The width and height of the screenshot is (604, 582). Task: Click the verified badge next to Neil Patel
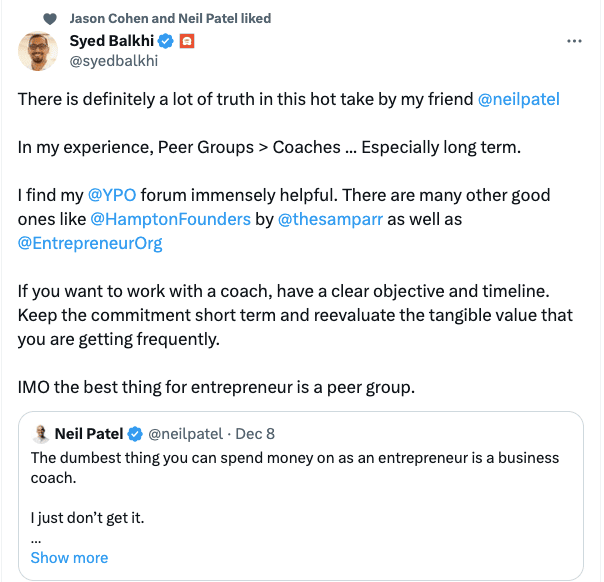135,434
